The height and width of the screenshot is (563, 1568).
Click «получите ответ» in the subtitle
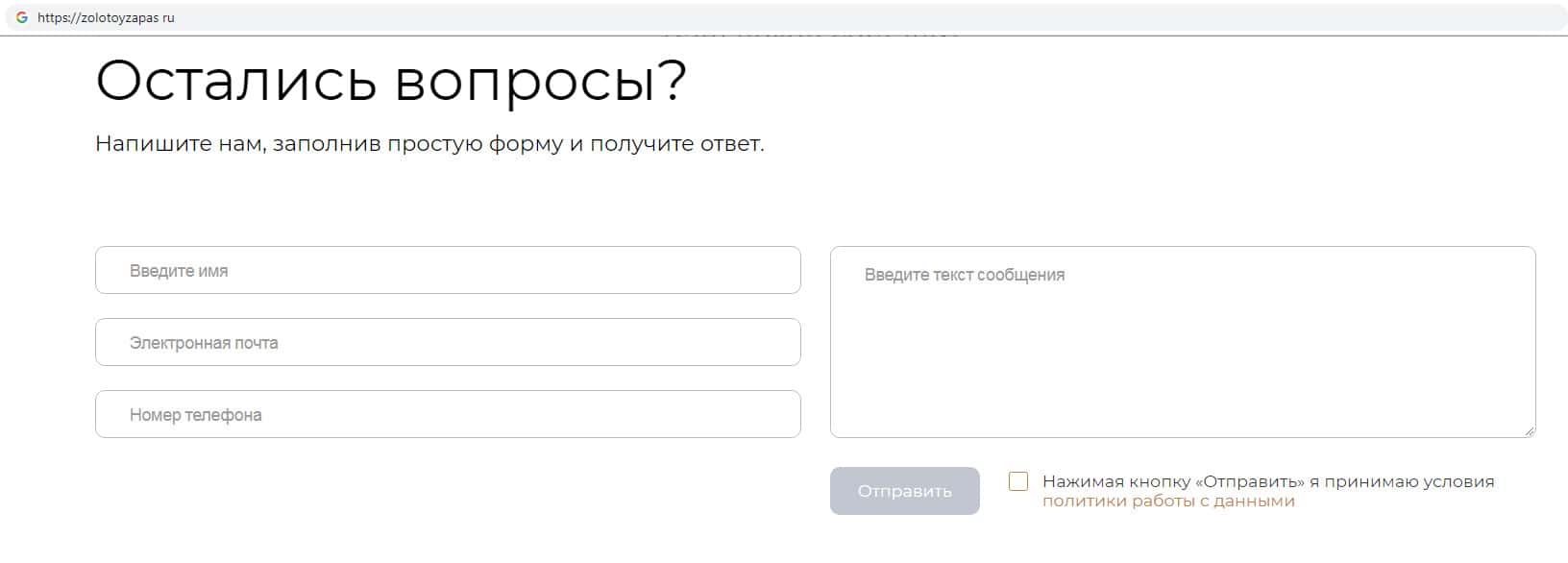point(676,144)
